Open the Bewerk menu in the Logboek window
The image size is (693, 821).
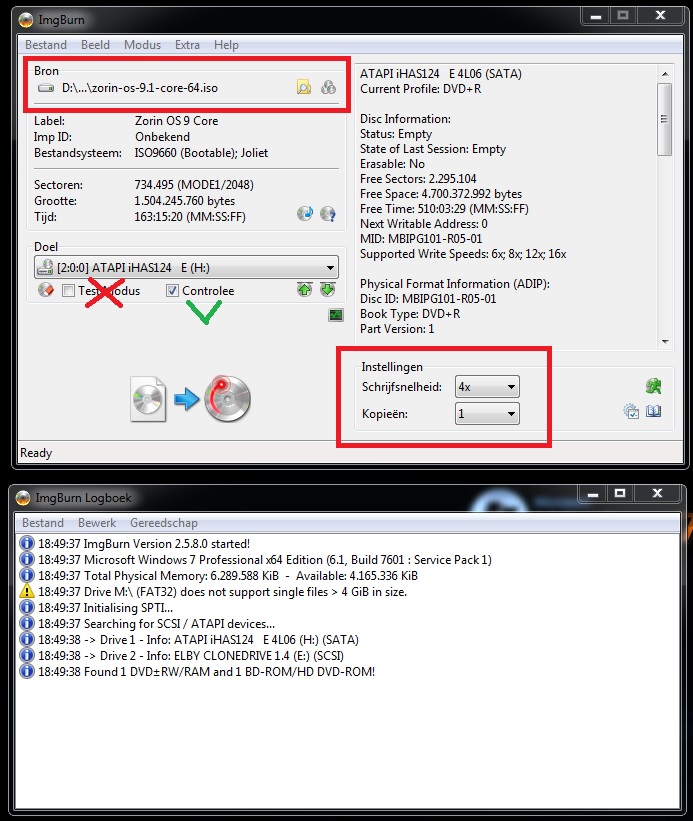tap(97, 523)
